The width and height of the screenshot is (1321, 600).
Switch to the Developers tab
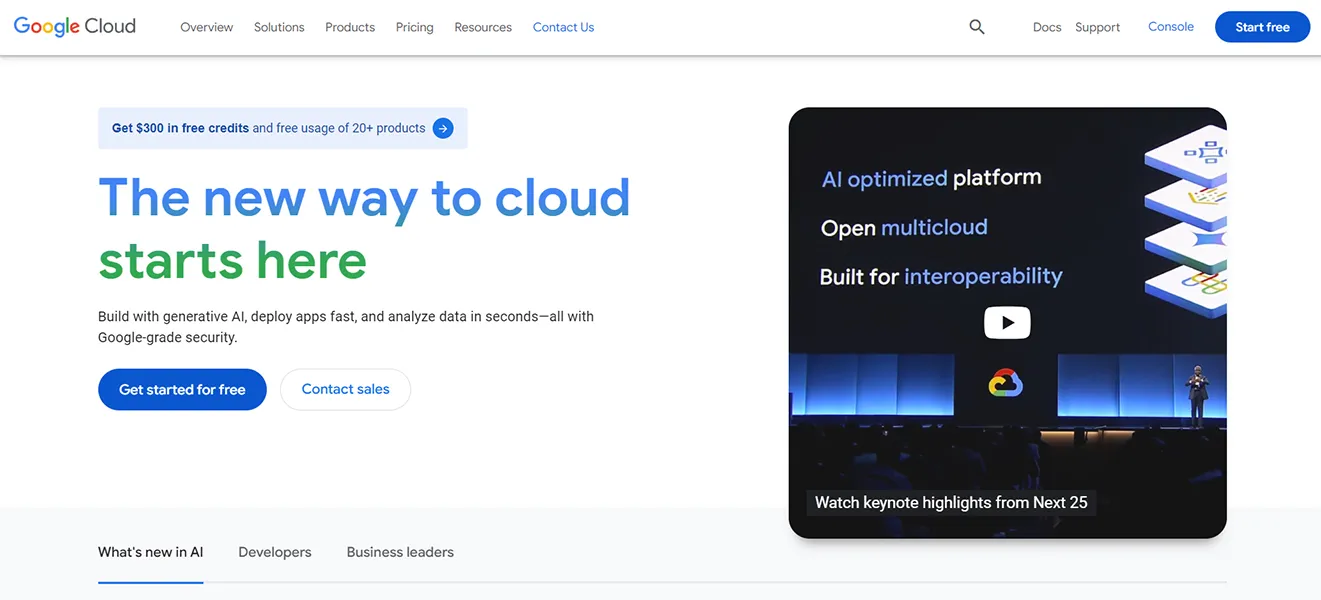pyautogui.click(x=274, y=551)
